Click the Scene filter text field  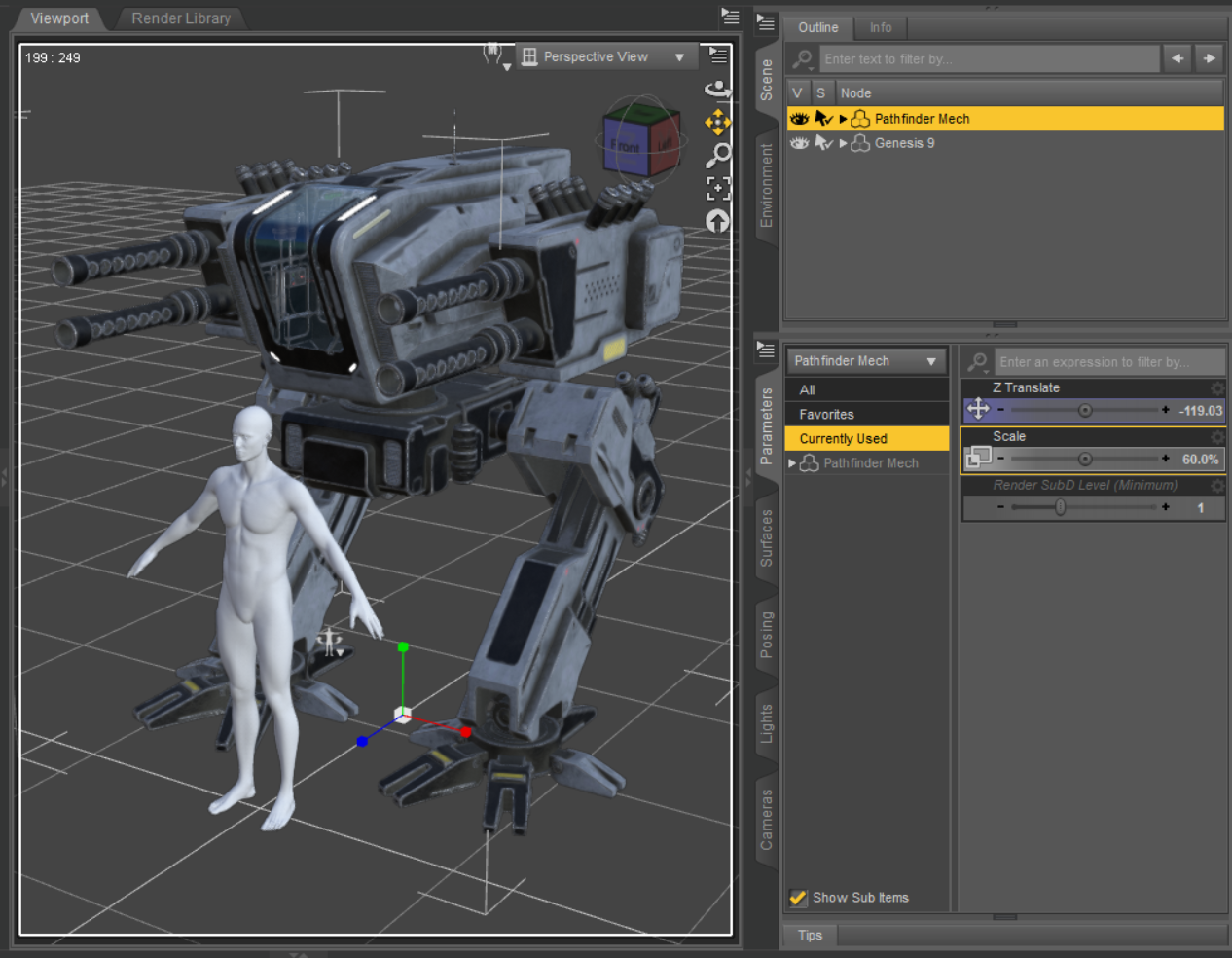tap(988, 59)
